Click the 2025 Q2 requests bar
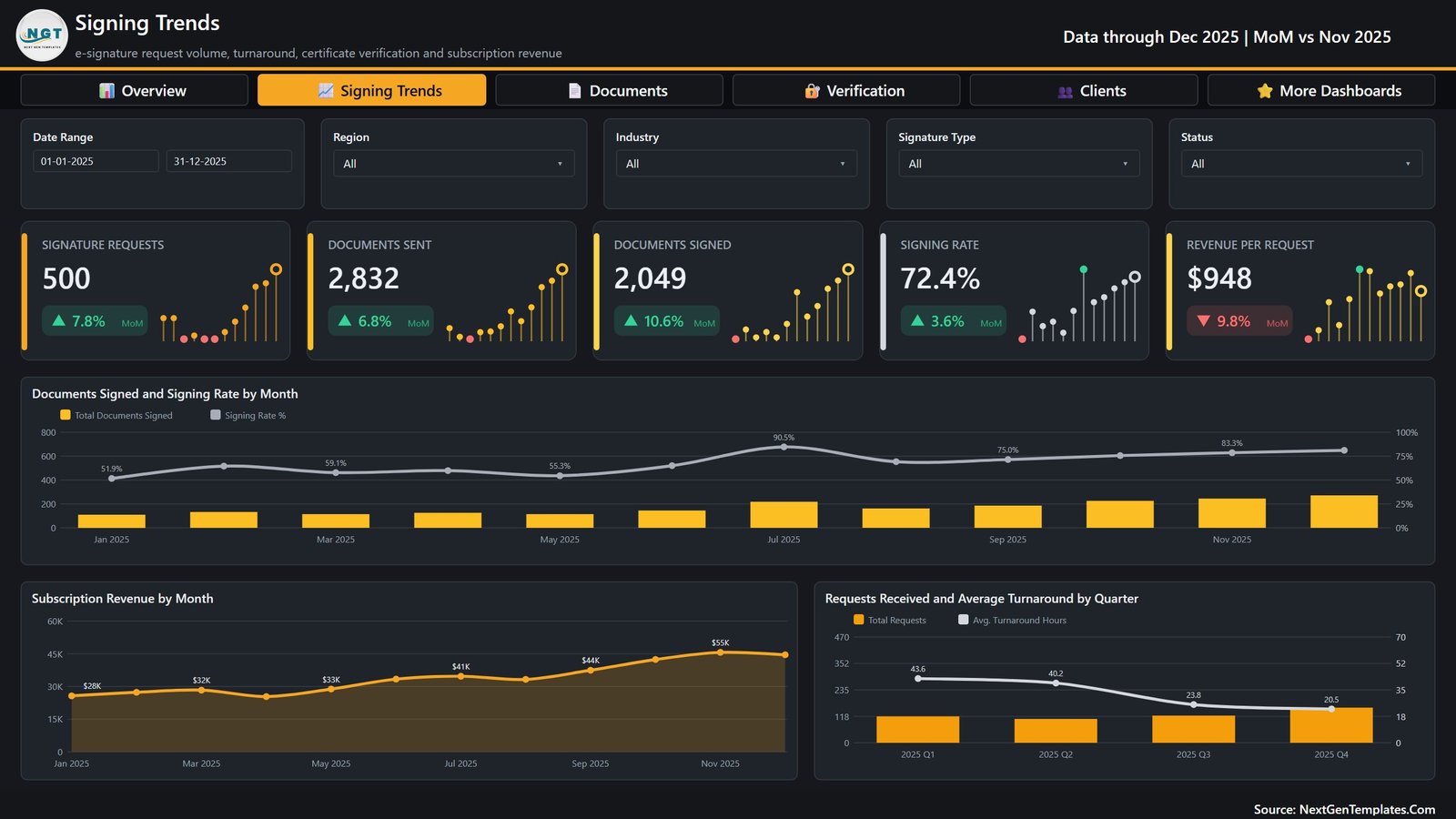Image resolution: width=1456 pixels, height=819 pixels. (1056, 731)
